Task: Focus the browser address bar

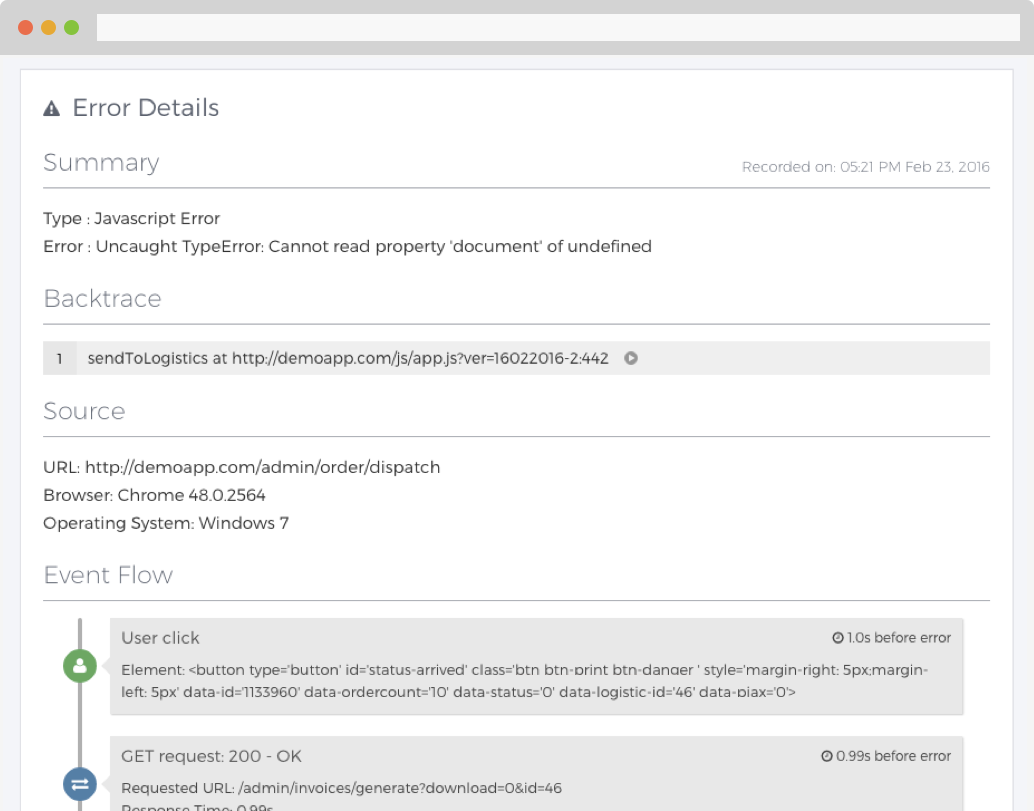Action: (558, 28)
